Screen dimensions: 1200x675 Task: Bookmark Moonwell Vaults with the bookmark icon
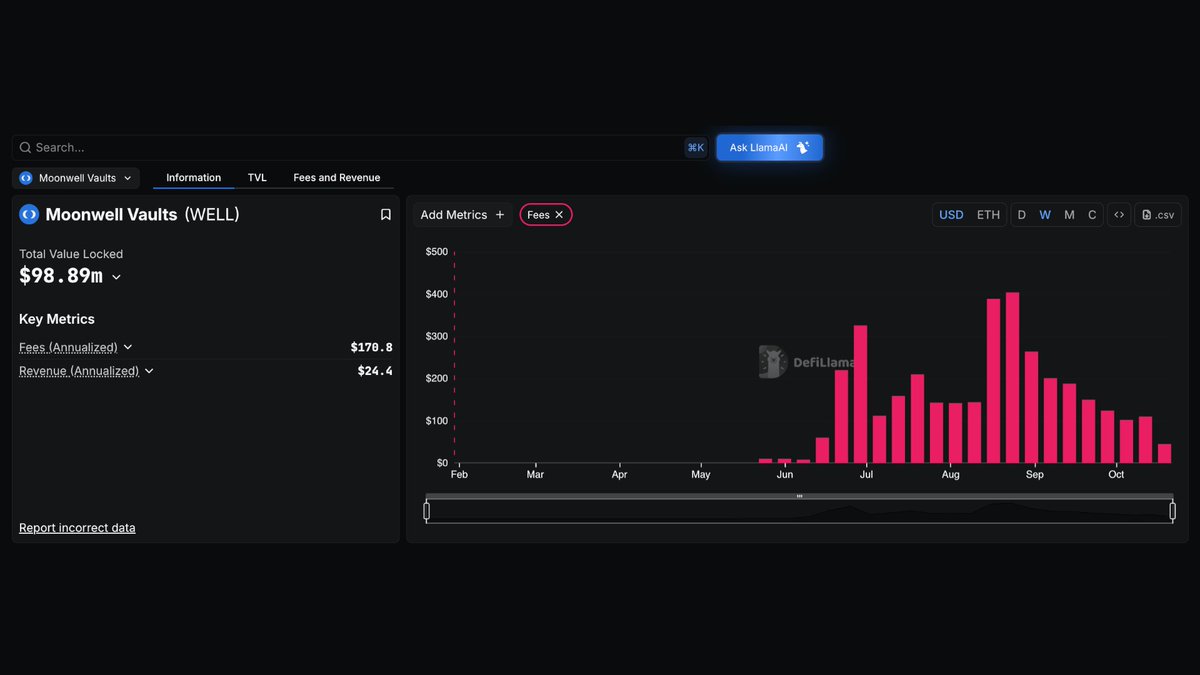(x=385, y=215)
